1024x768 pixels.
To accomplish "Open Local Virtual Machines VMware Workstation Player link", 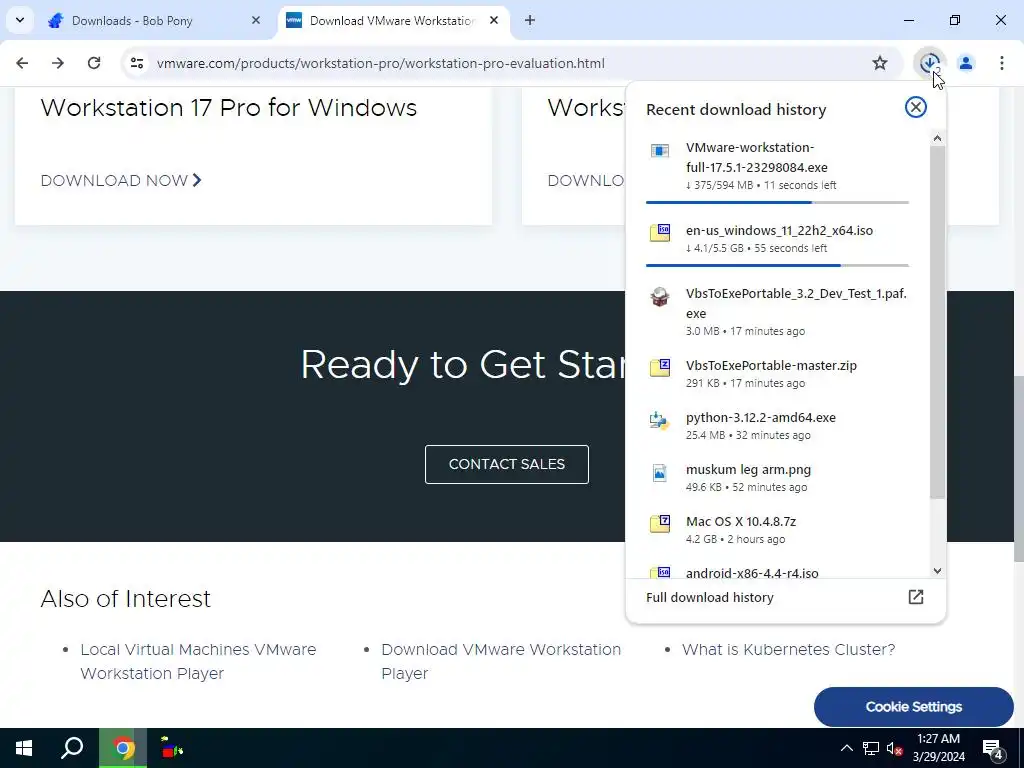I will pos(198,662).
